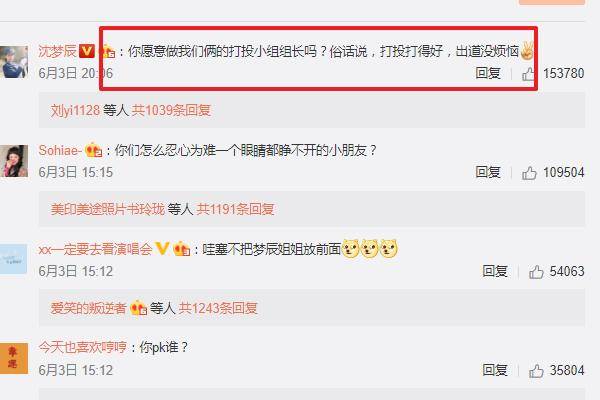Image resolution: width=600 pixels, height=400 pixels.
Task: Click thumbs-up on xx一定要去看演唱会's comment
Action: (536, 272)
